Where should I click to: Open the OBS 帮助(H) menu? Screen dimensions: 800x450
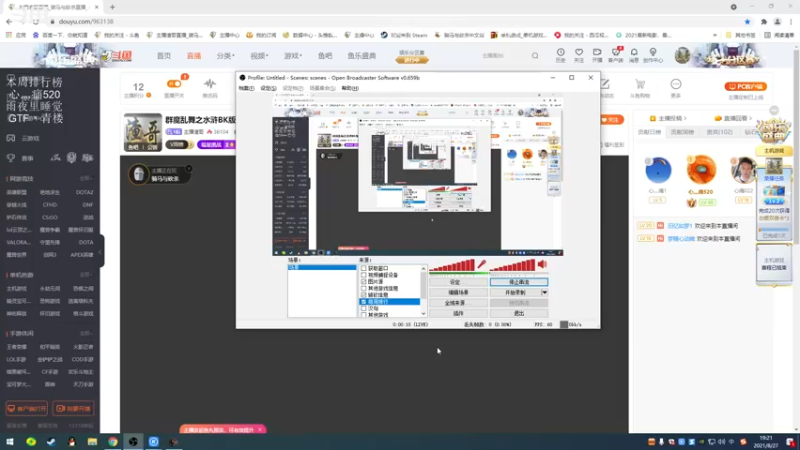[x=350, y=88]
